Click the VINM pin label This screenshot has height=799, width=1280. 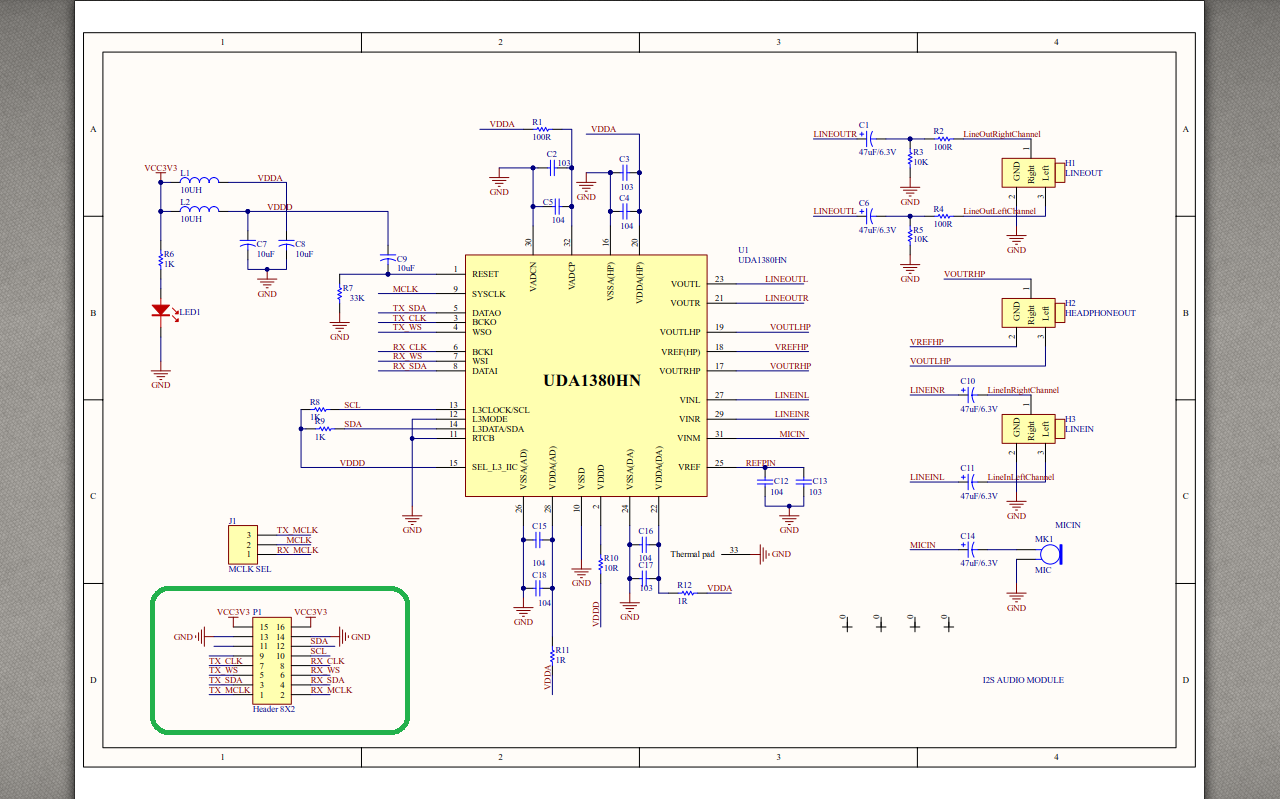coord(689,438)
